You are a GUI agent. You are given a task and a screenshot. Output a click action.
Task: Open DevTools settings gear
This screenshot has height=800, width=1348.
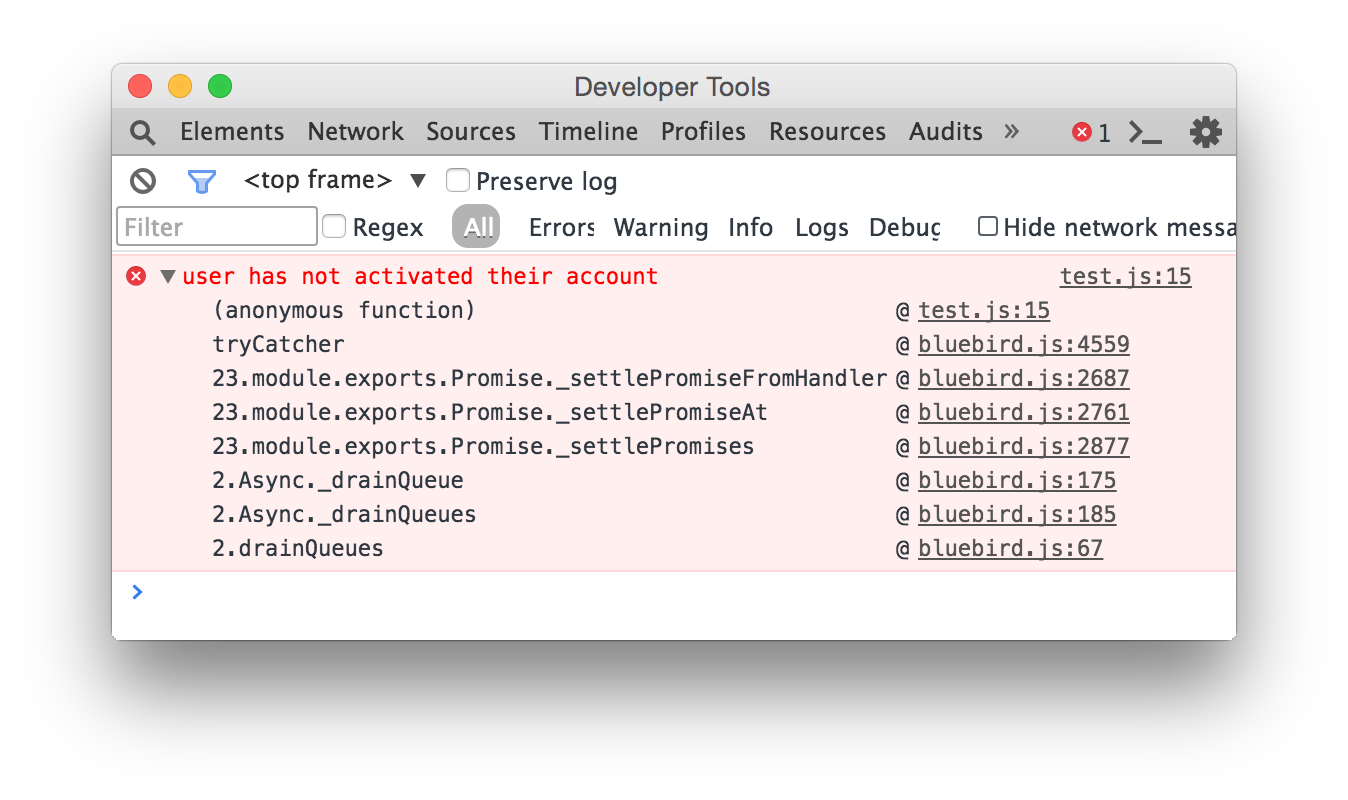1205,132
